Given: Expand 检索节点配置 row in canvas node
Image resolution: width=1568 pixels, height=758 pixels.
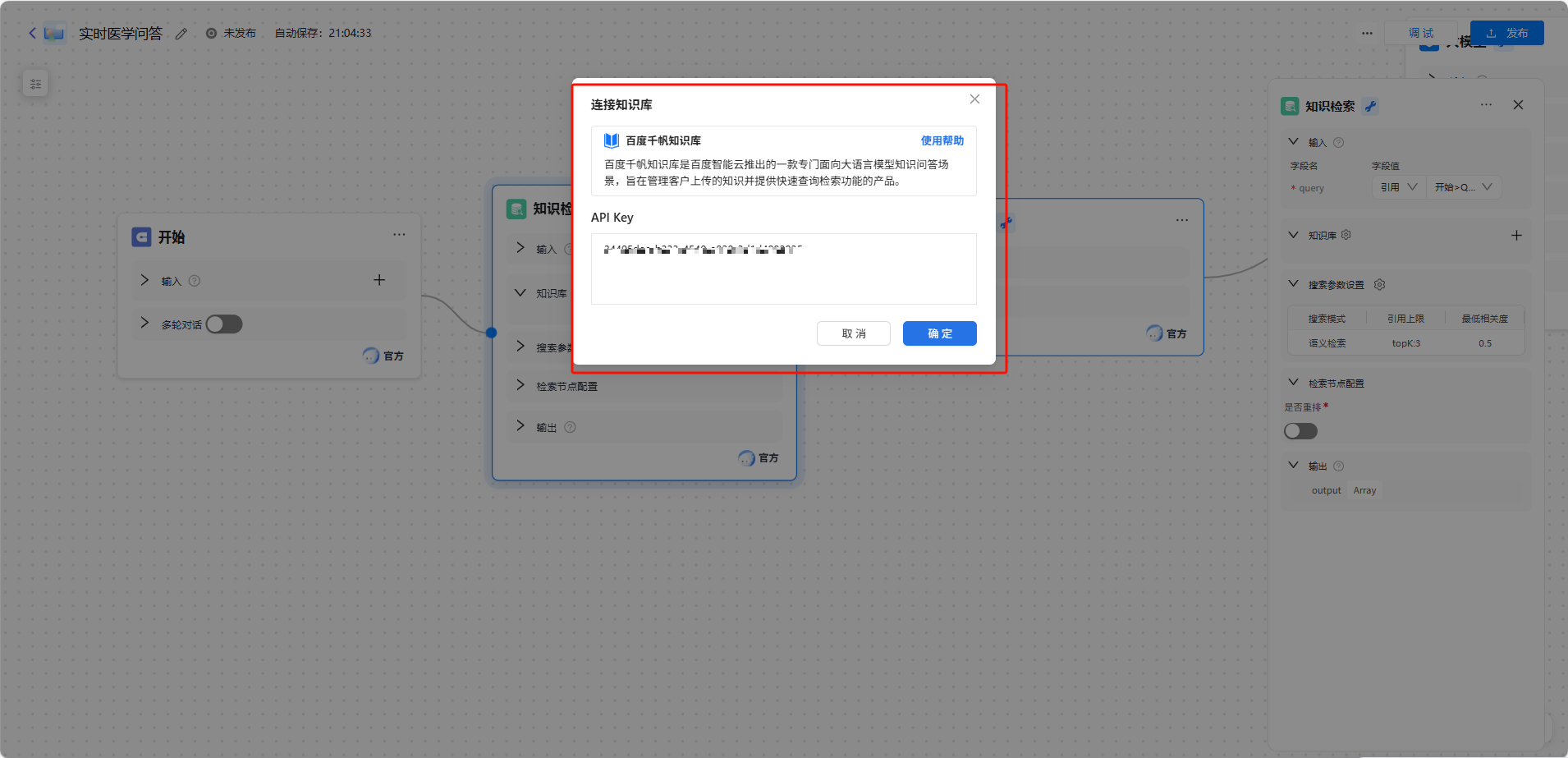Looking at the screenshot, I should point(520,385).
